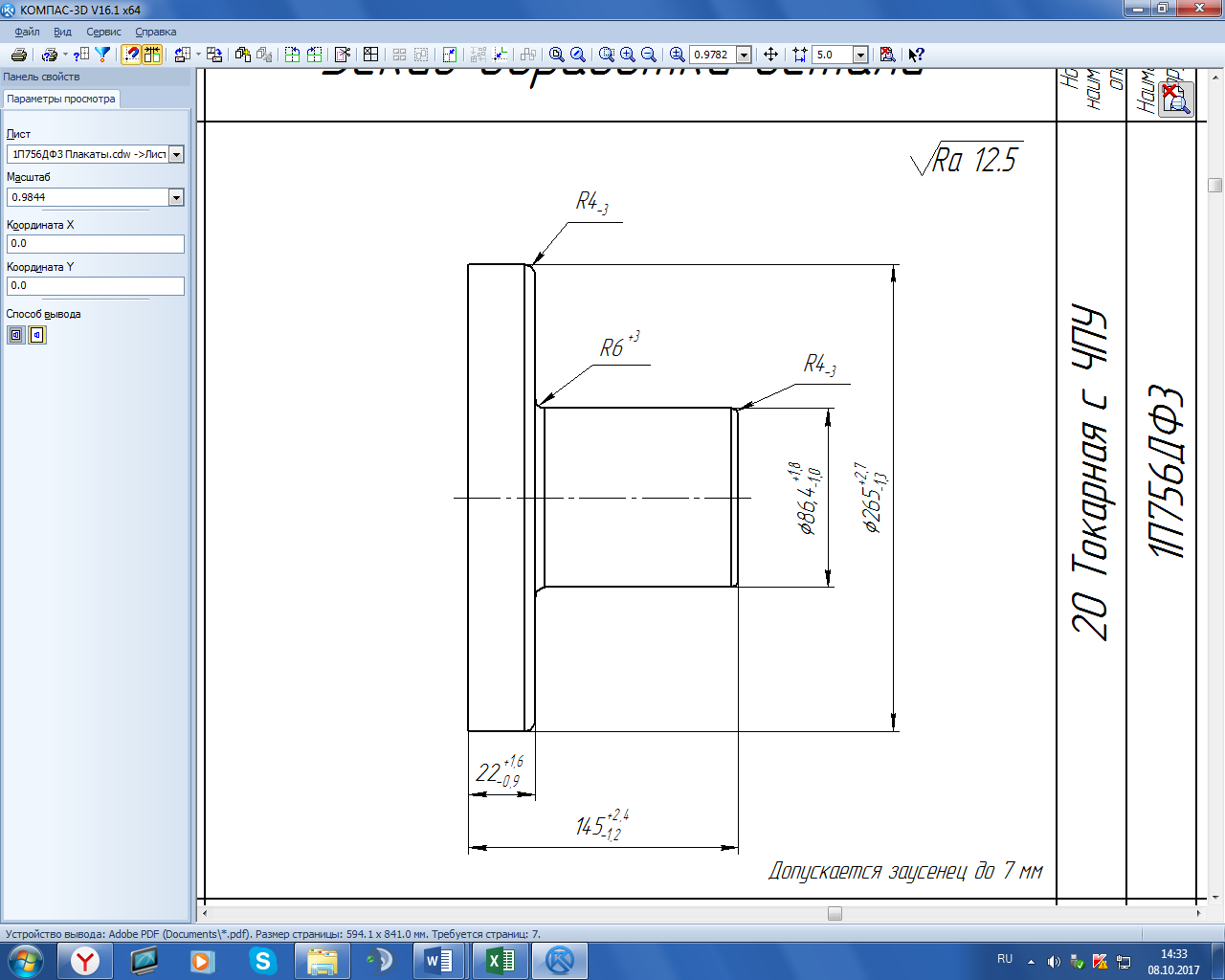Screen dimensions: 1225x980
Task: Click the rotate-sheet icon with blue arrows
Action: [183, 55]
